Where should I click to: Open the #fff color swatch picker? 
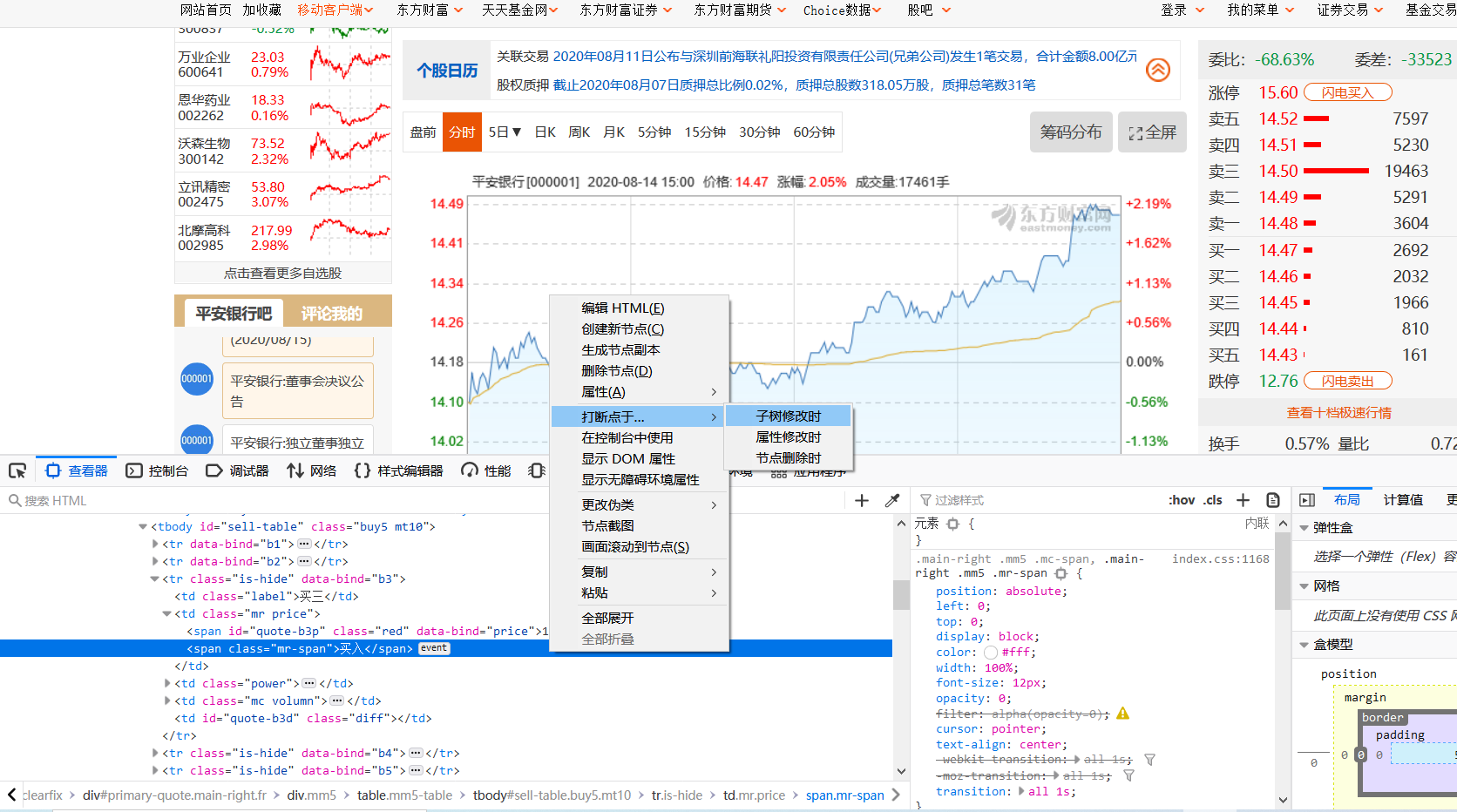click(x=991, y=653)
